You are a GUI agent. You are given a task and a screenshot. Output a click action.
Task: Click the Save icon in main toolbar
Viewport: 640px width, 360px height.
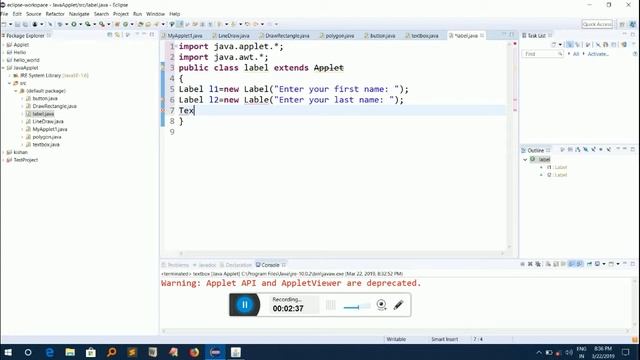[x=18, y=24]
